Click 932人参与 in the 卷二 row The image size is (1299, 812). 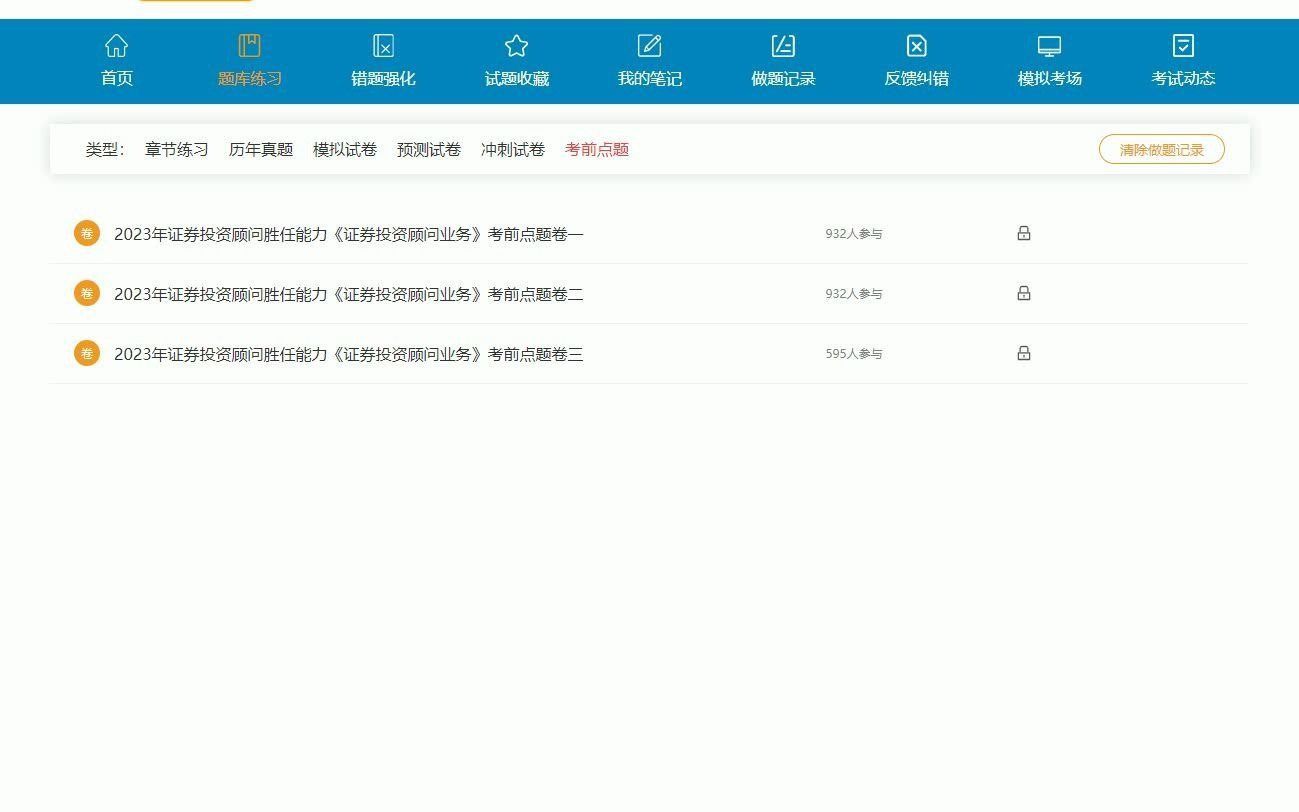click(854, 294)
